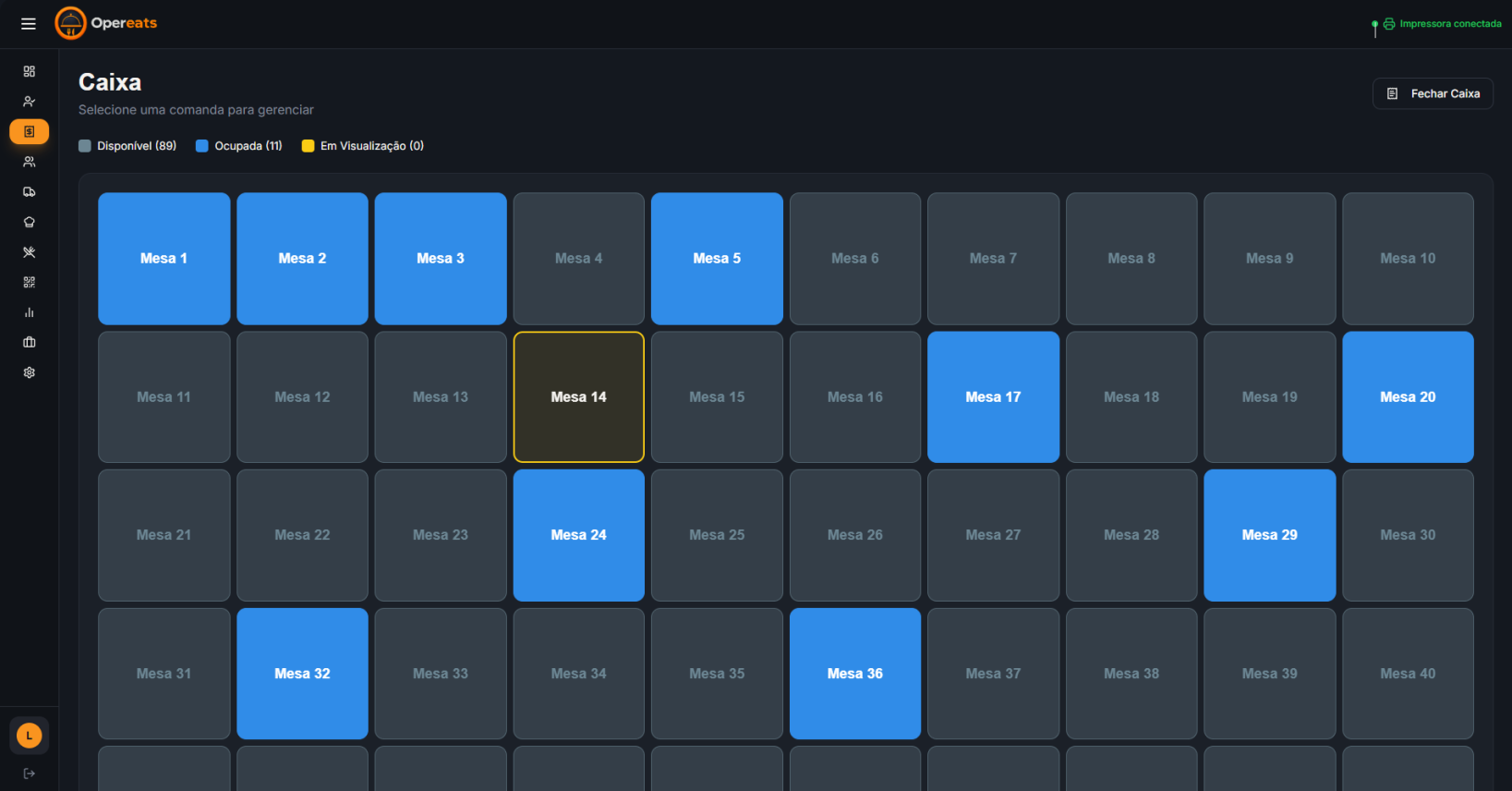Image resolution: width=1512 pixels, height=791 pixels.
Task: Click the 'Disponível (89)' legend text
Action: (137, 146)
